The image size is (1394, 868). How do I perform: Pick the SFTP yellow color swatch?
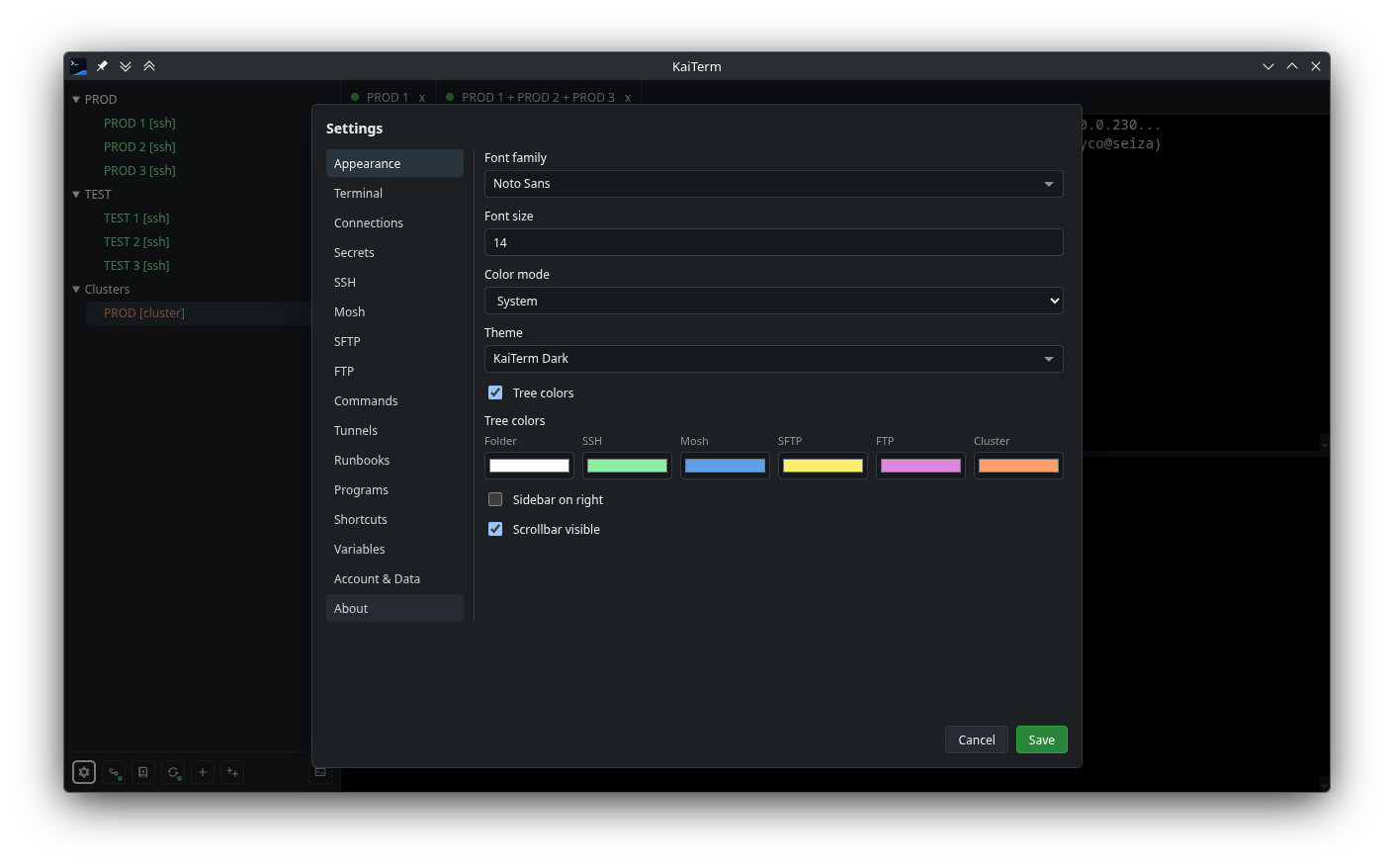pos(823,466)
